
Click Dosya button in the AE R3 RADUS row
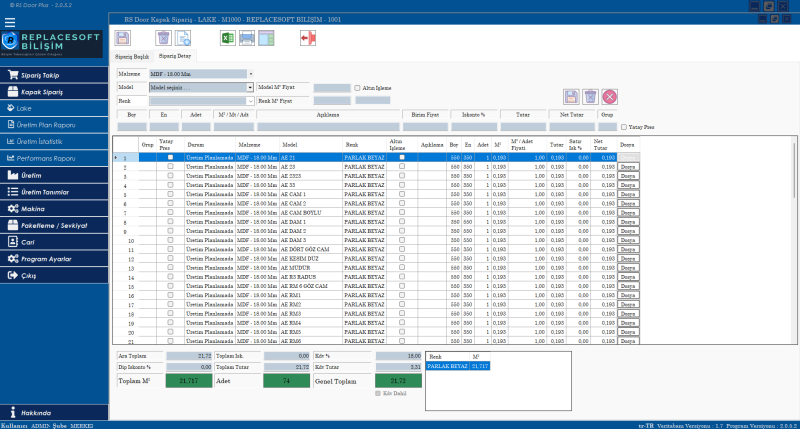628,277
